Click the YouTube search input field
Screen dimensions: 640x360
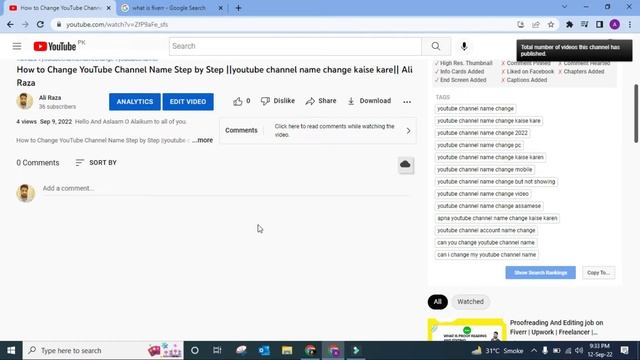coord(295,46)
